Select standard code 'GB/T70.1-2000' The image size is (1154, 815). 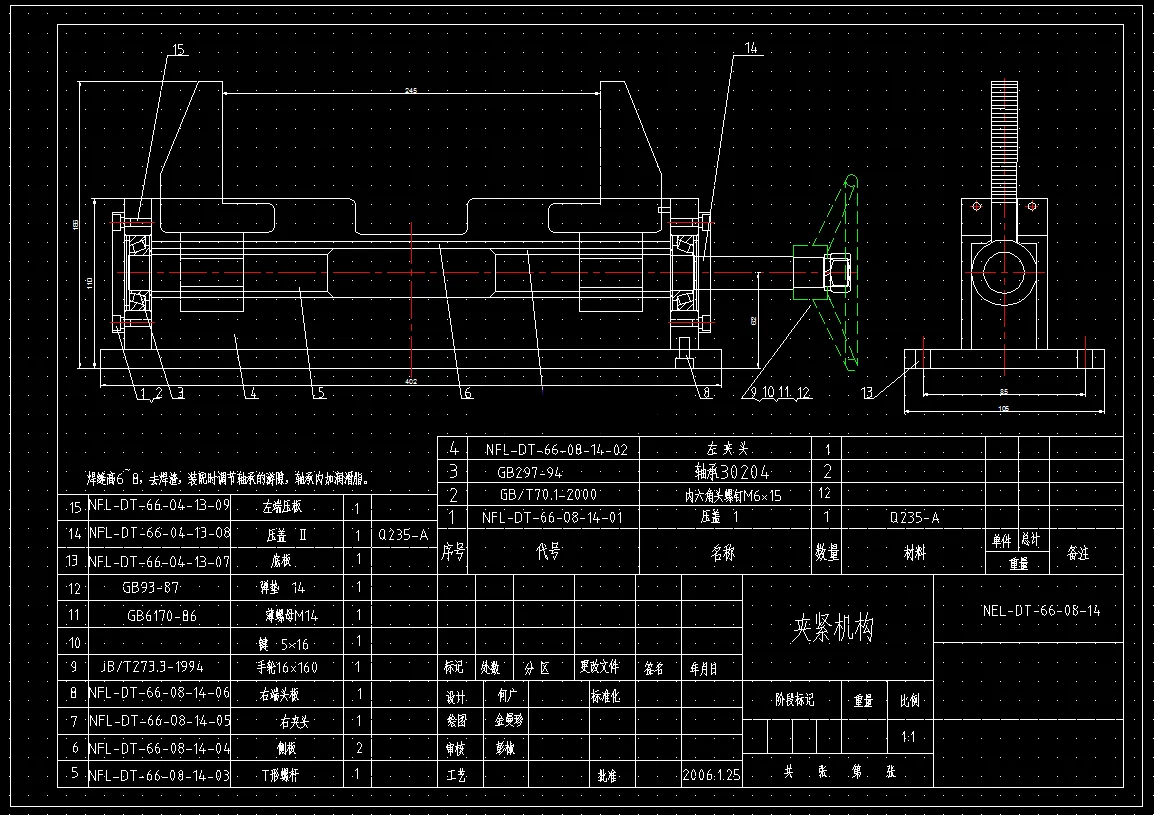548,495
